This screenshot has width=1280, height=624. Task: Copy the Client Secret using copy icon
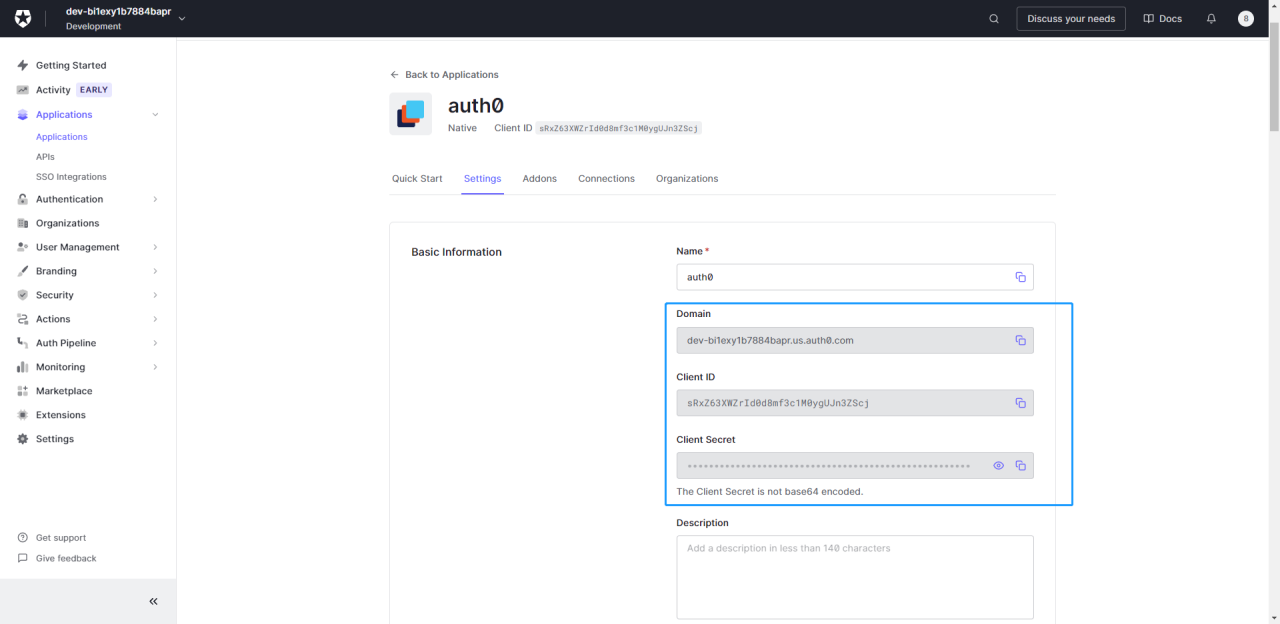click(1020, 466)
